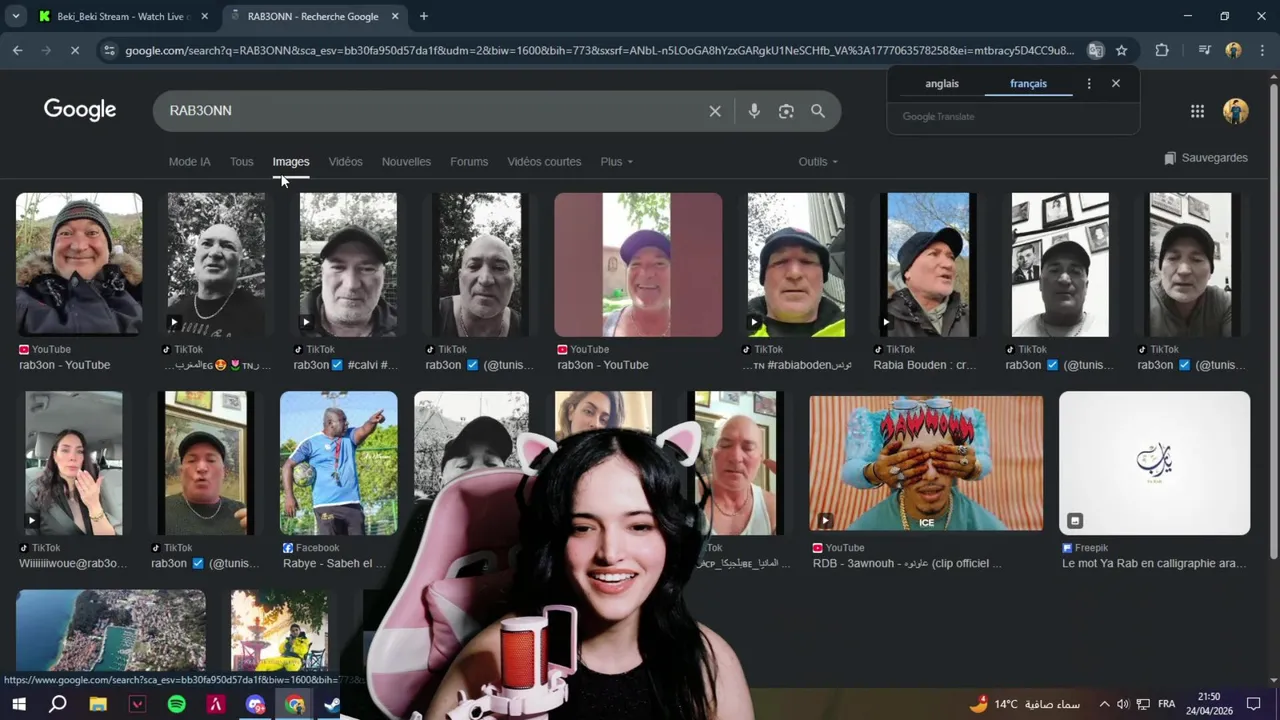The height and width of the screenshot is (720, 1280).
Task: Go back with the browser back arrow
Action: [x=17, y=50]
